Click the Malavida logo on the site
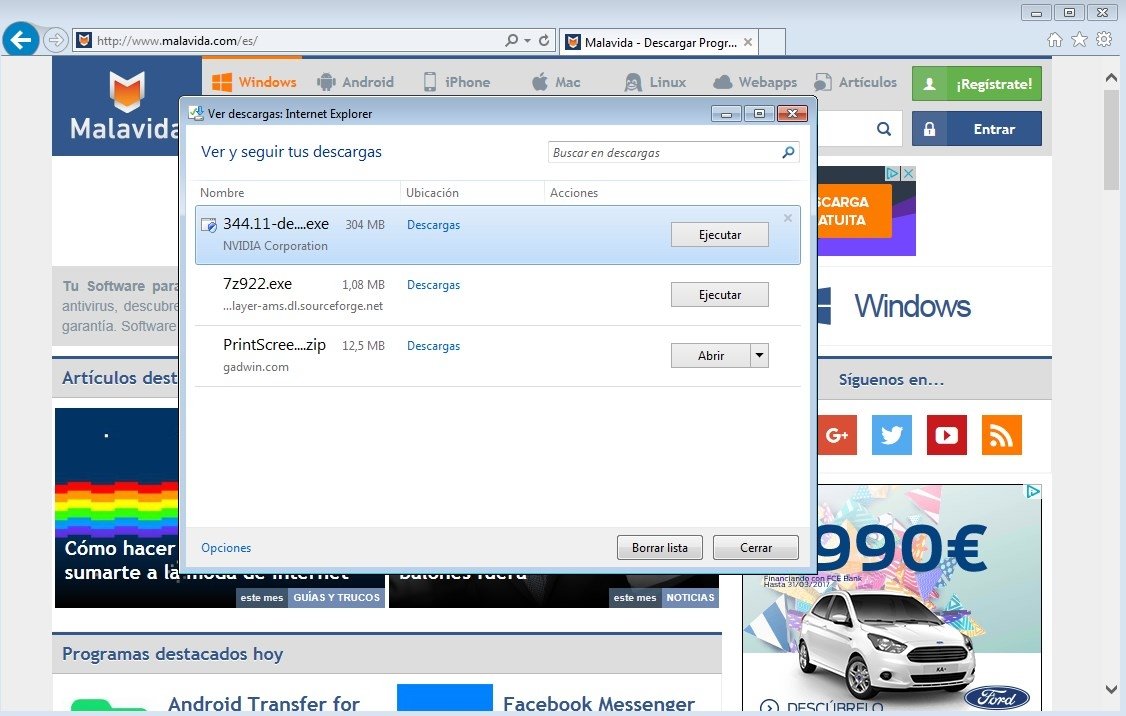1126x716 pixels. pos(125,106)
